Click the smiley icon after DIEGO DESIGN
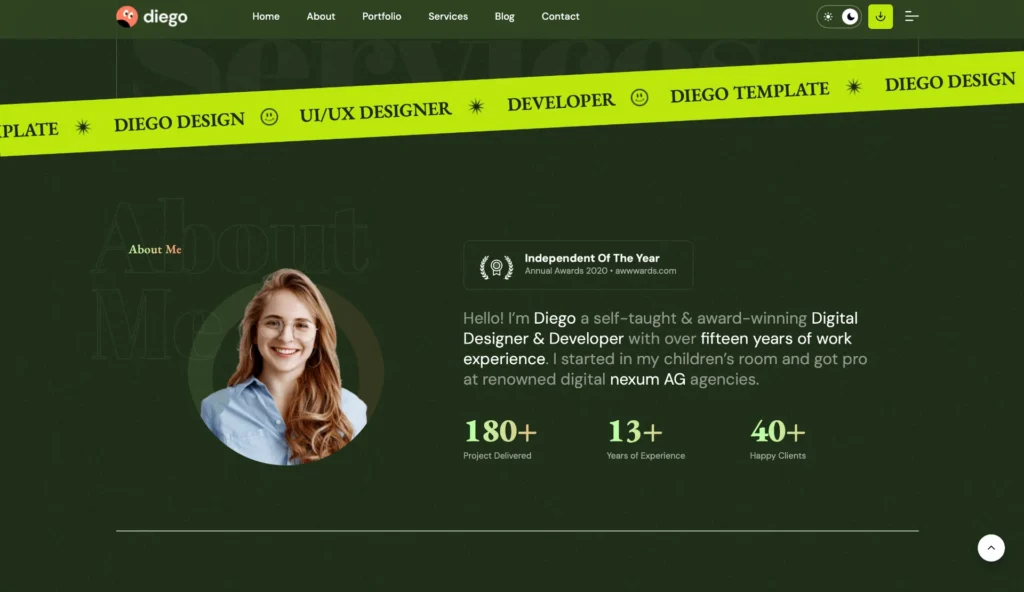This screenshot has width=1024, height=592. click(269, 117)
